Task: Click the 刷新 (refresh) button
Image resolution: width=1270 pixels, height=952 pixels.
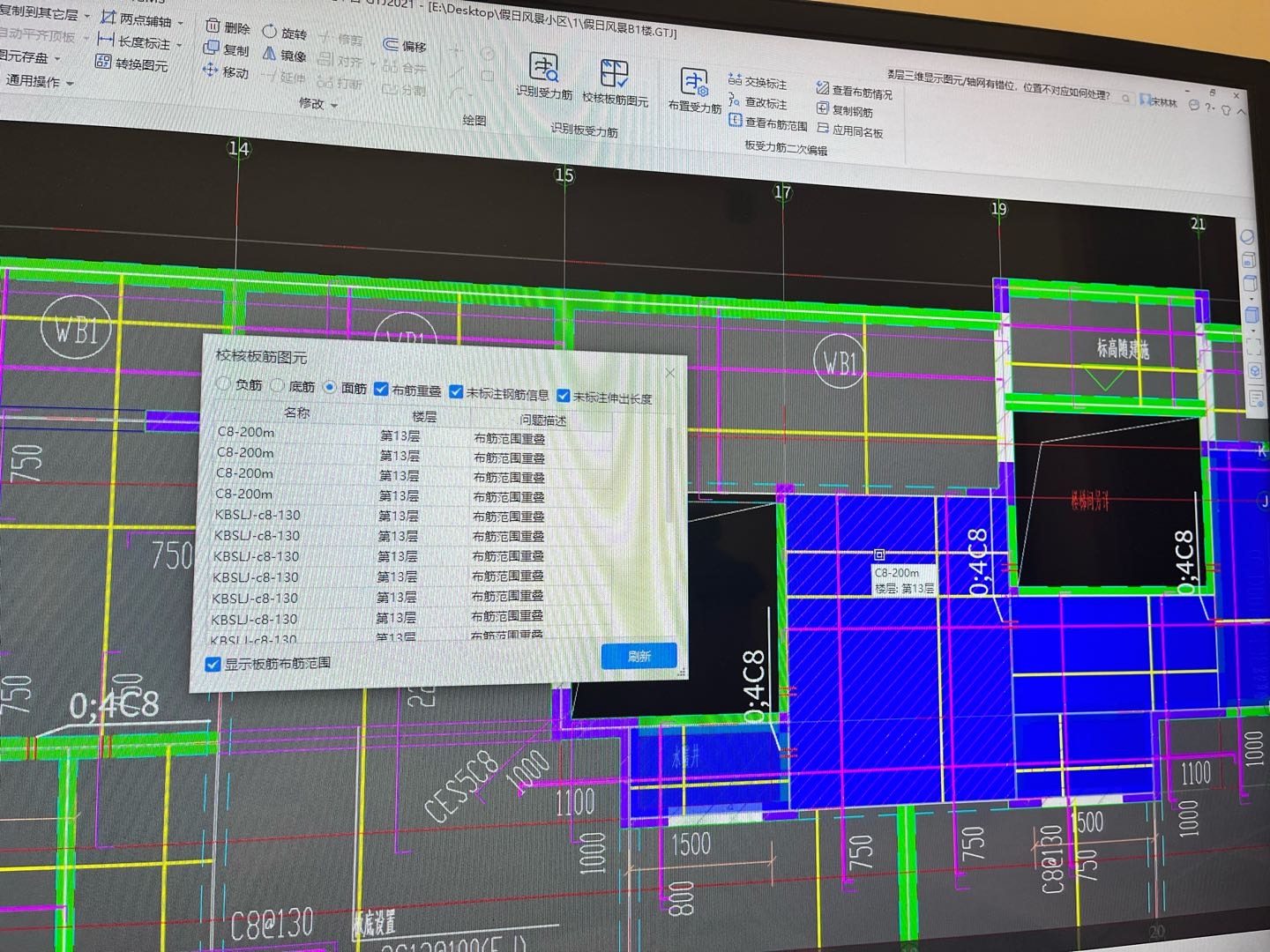Action: pos(639,656)
